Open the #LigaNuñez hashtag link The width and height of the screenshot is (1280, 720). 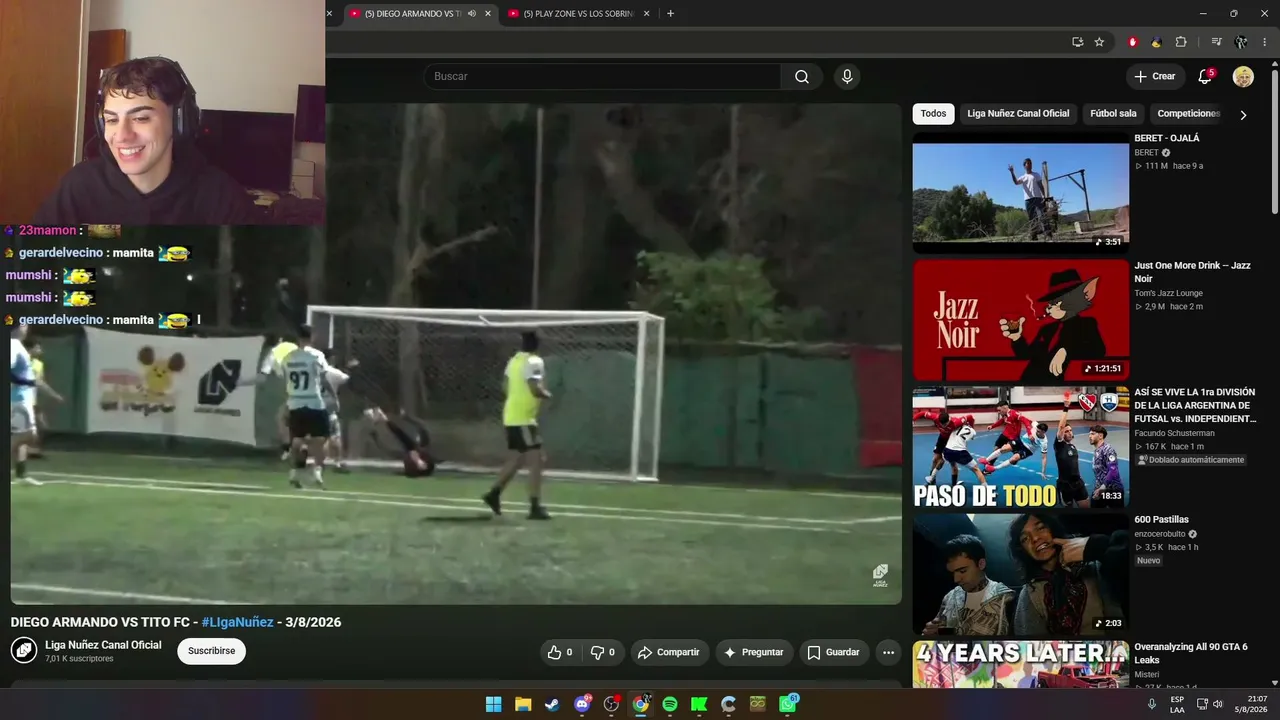point(237,622)
